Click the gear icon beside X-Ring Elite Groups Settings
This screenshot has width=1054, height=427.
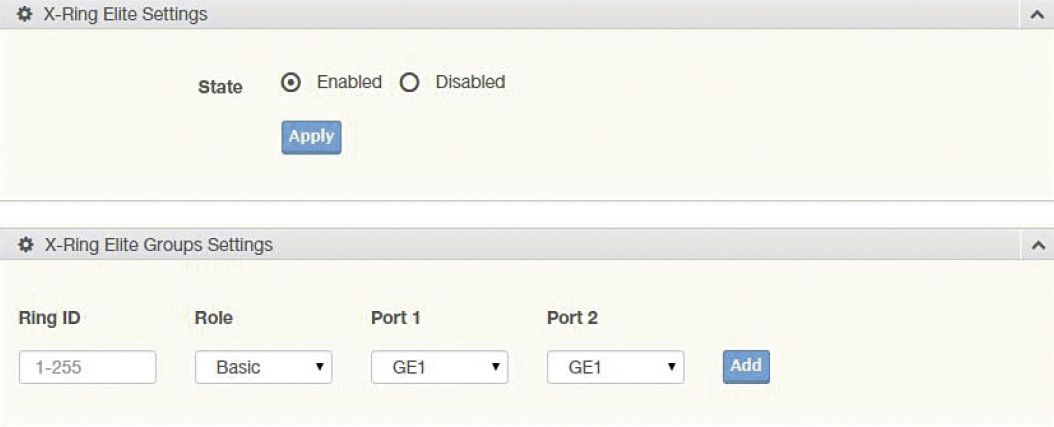point(26,245)
